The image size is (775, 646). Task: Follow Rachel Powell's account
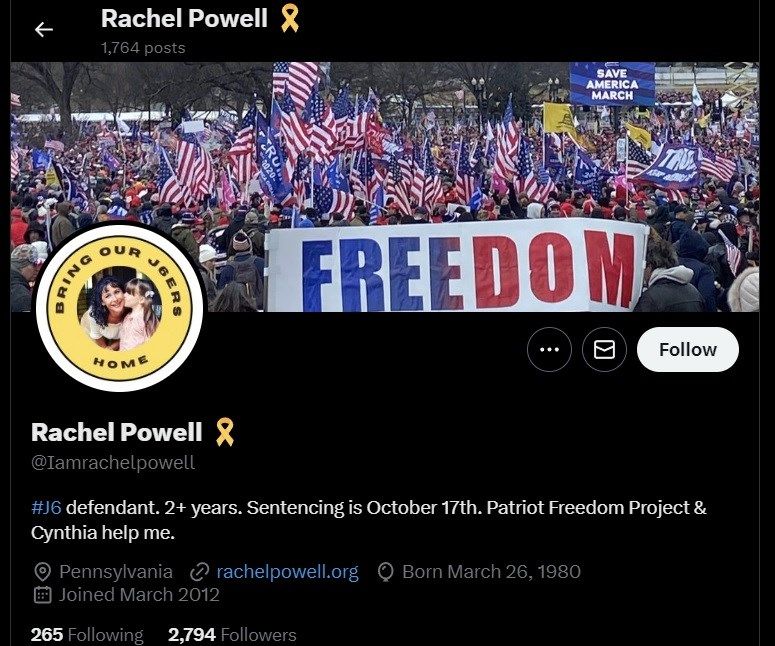coord(688,349)
